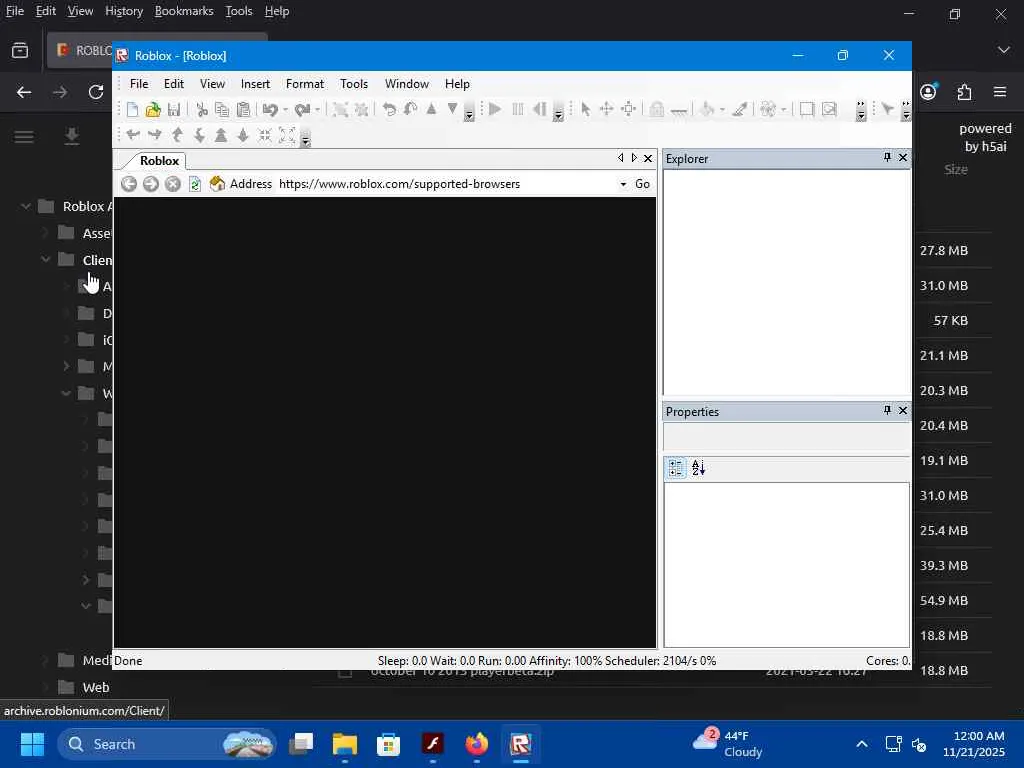
Task: Open the Material tool dropdown arrow
Action: coord(783,110)
